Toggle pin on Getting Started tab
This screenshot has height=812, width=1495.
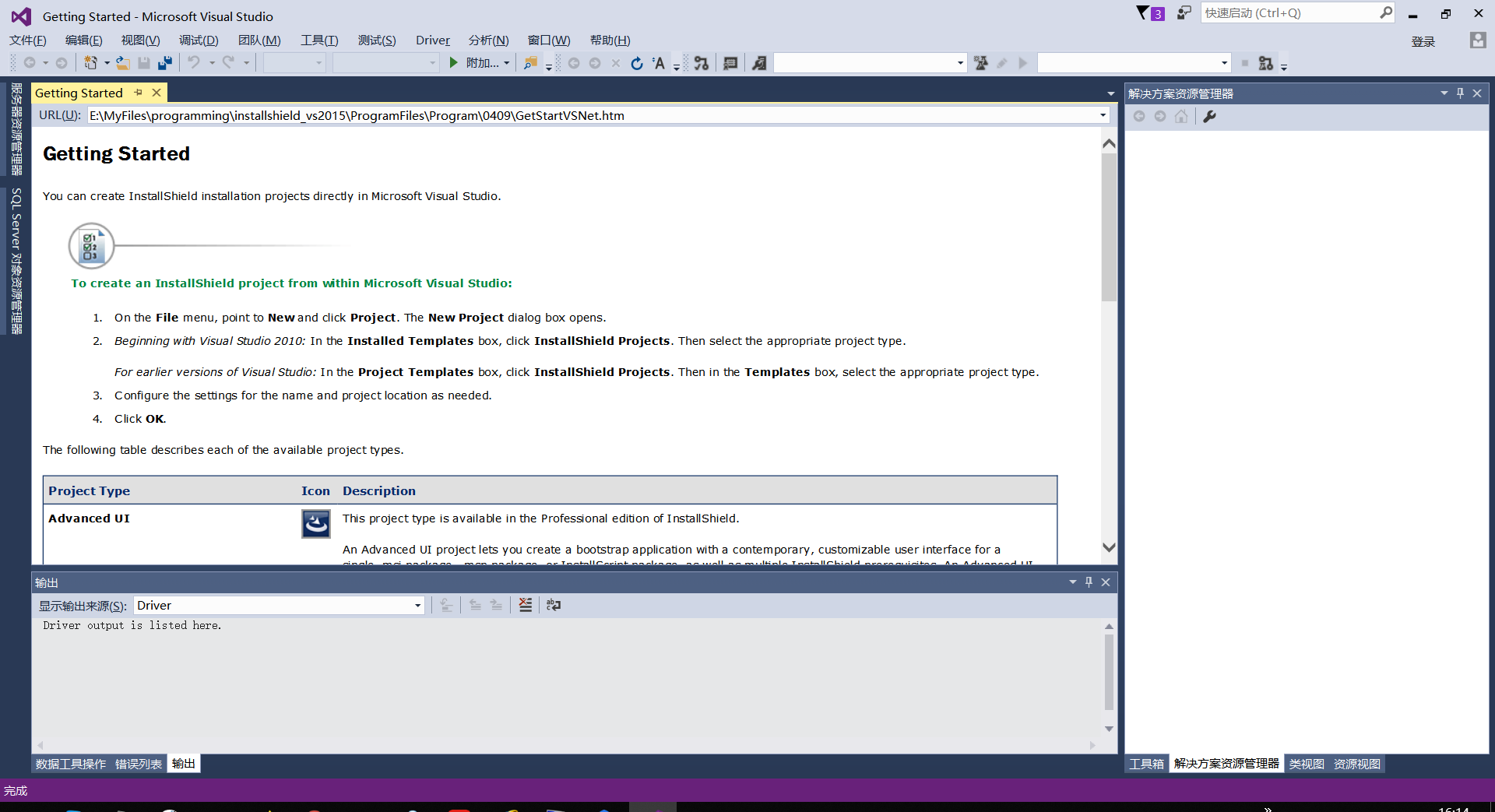tap(139, 93)
